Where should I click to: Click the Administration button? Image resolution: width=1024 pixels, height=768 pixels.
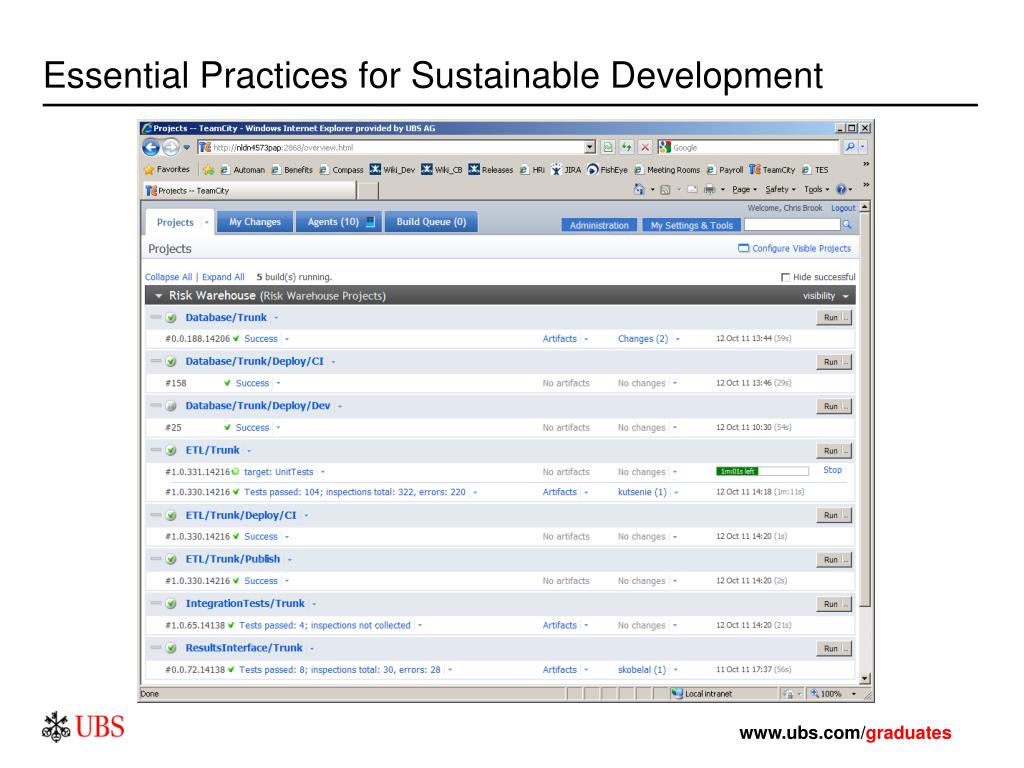pyautogui.click(x=599, y=225)
